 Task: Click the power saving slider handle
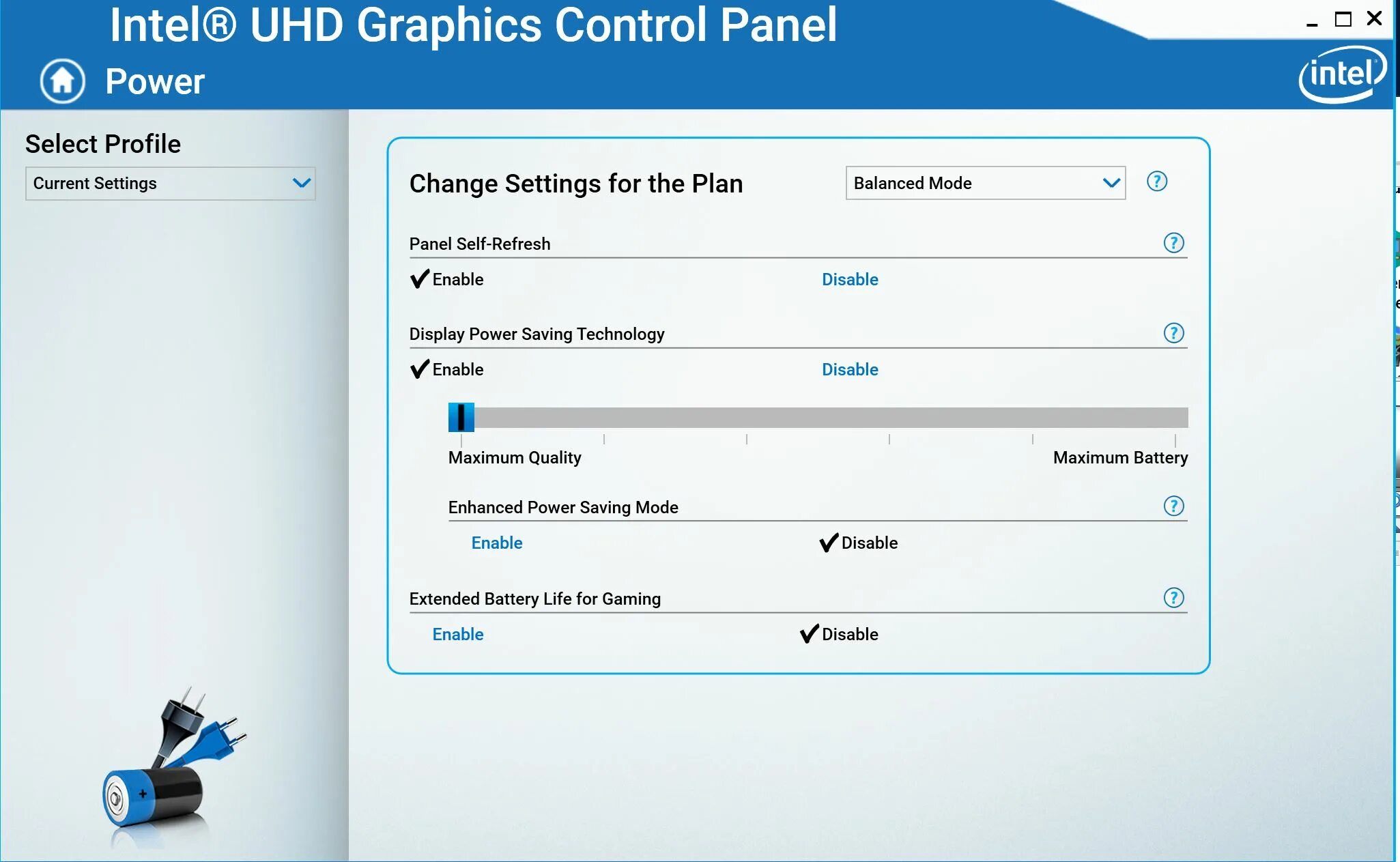coord(461,417)
